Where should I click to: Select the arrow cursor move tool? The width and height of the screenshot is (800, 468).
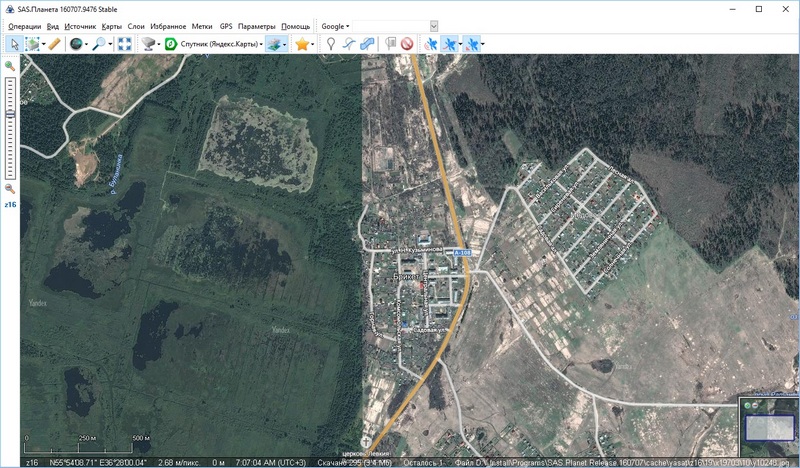[x=14, y=44]
